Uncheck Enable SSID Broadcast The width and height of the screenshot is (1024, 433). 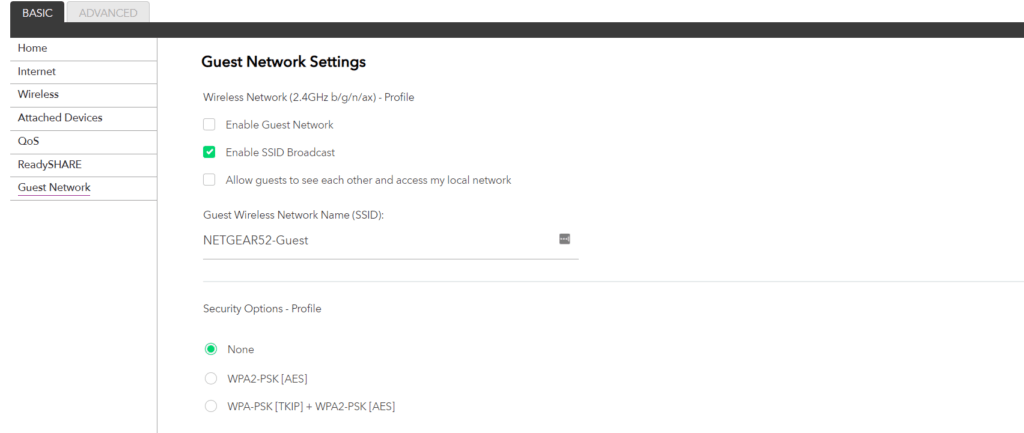209,152
